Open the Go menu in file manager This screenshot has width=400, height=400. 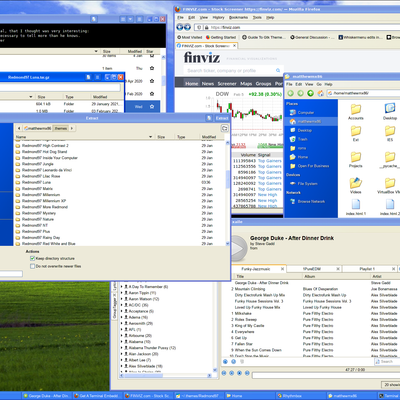point(319,84)
